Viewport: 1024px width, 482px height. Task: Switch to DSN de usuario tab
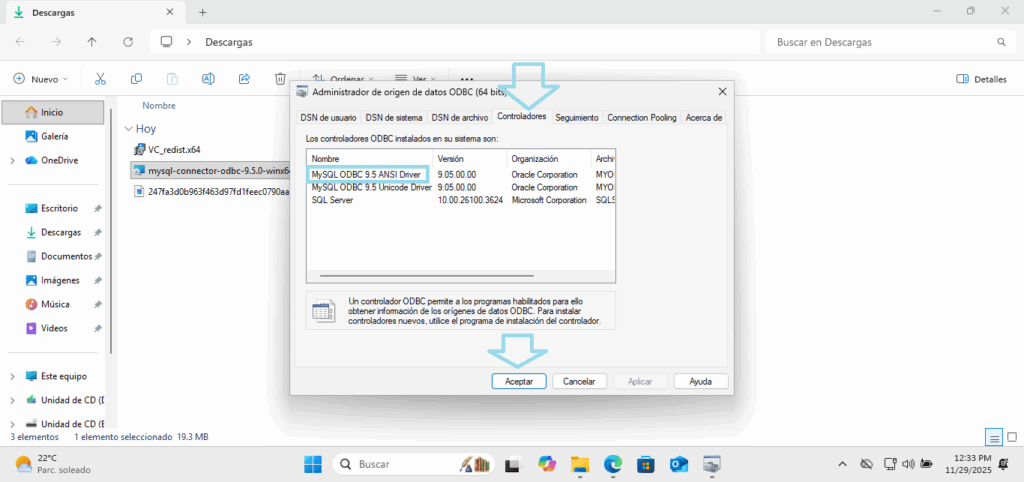(x=328, y=118)
